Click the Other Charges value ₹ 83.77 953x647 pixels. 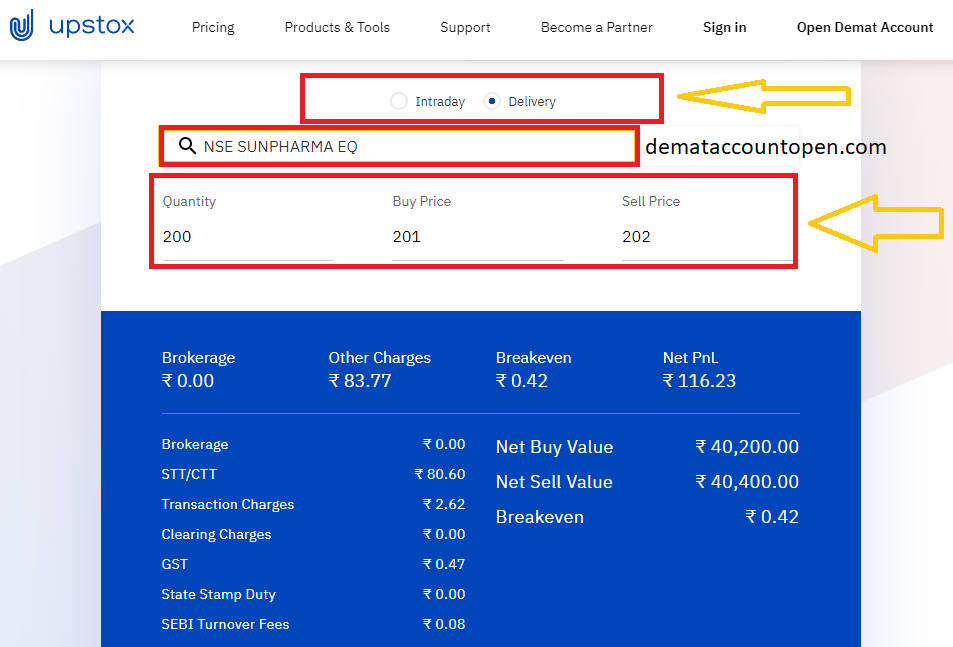360,381
